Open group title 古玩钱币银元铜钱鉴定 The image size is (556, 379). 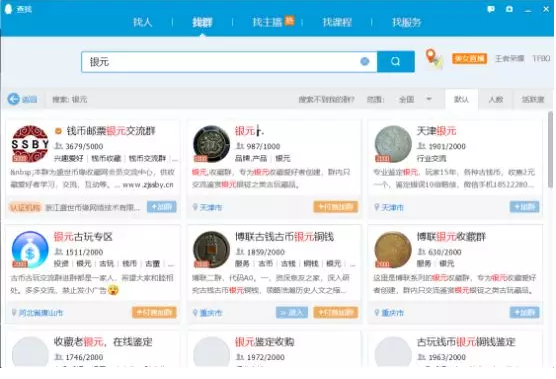pyautogui.click(x=466, y=342)
